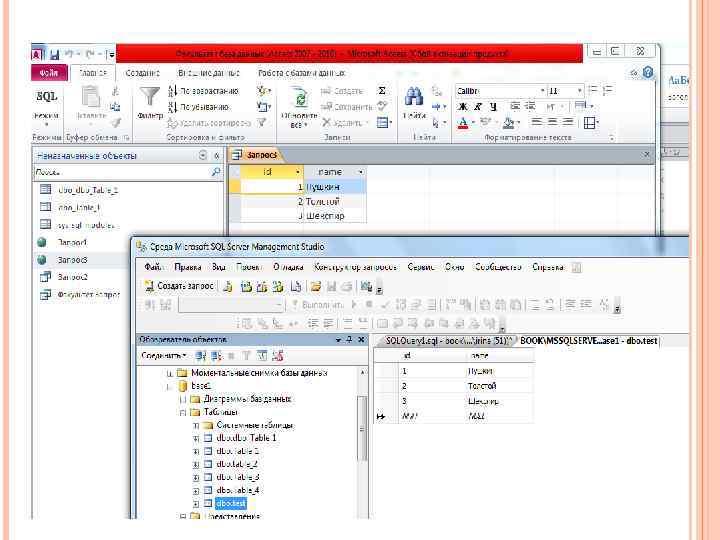Expand the dbo.table_4 node
Image resolution: width=720 pixels, height=540 pixels.
click(x=196, y=490)
